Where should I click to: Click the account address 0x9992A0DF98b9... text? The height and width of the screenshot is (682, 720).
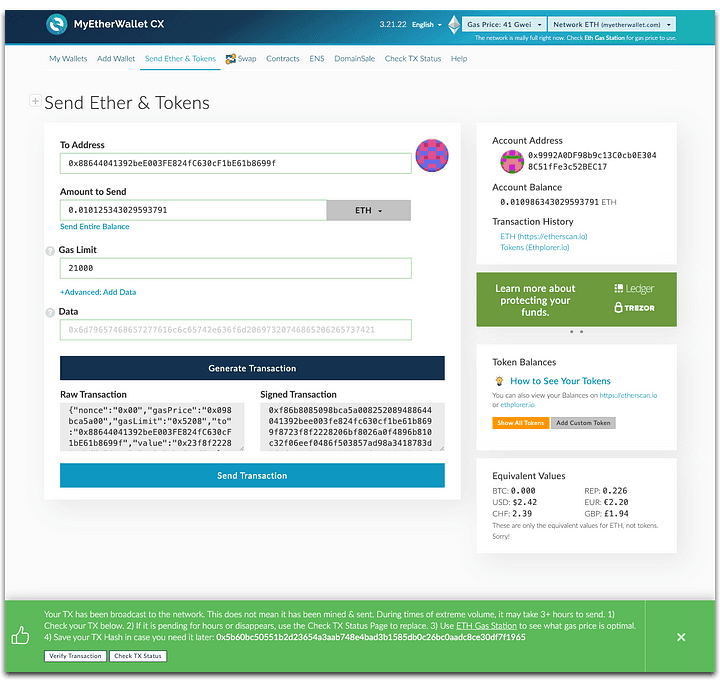tap(592, 161)
